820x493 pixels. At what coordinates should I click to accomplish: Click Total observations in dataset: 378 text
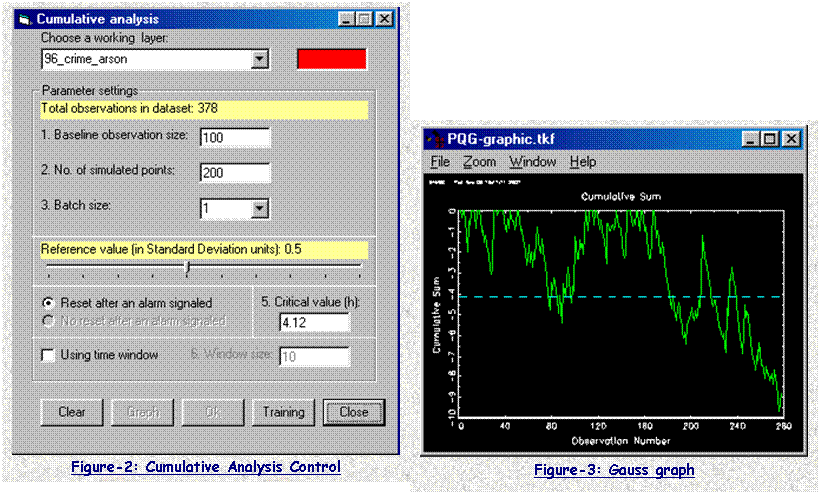(x=129, y=108)
